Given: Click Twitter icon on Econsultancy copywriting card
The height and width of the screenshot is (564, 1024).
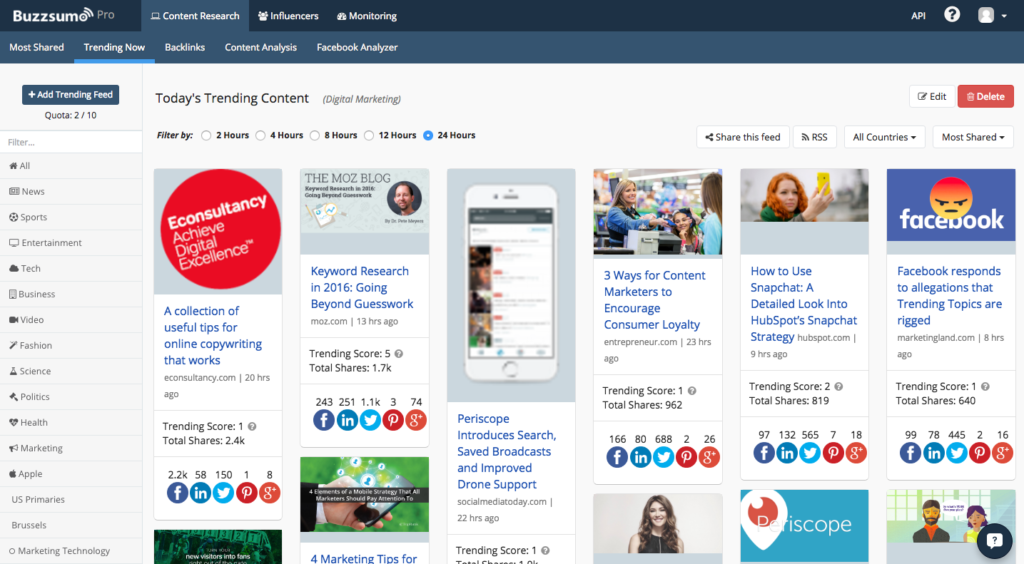Looking at the screenshot, I should pyautogui.click(x=223, y=492).
